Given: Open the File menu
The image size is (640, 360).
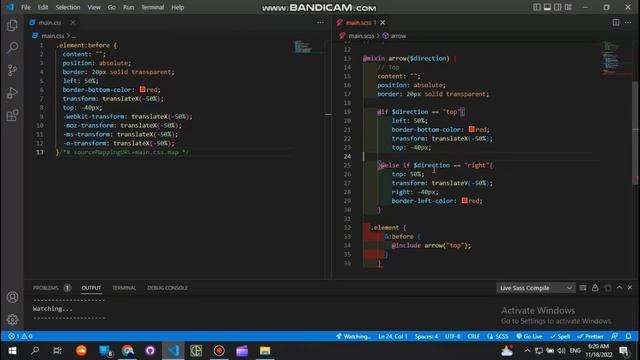Looking at the screenshot, I should (x=26, y=7).
